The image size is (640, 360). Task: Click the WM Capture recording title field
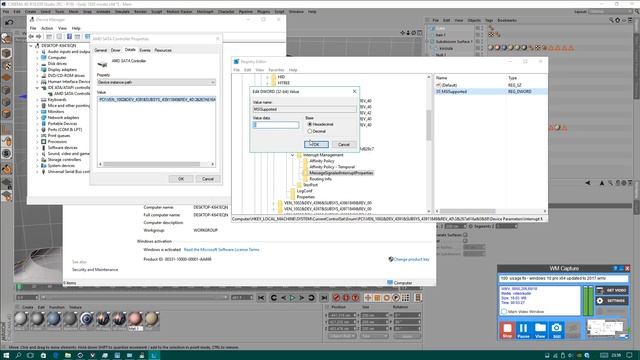click(x=563, y=278)
